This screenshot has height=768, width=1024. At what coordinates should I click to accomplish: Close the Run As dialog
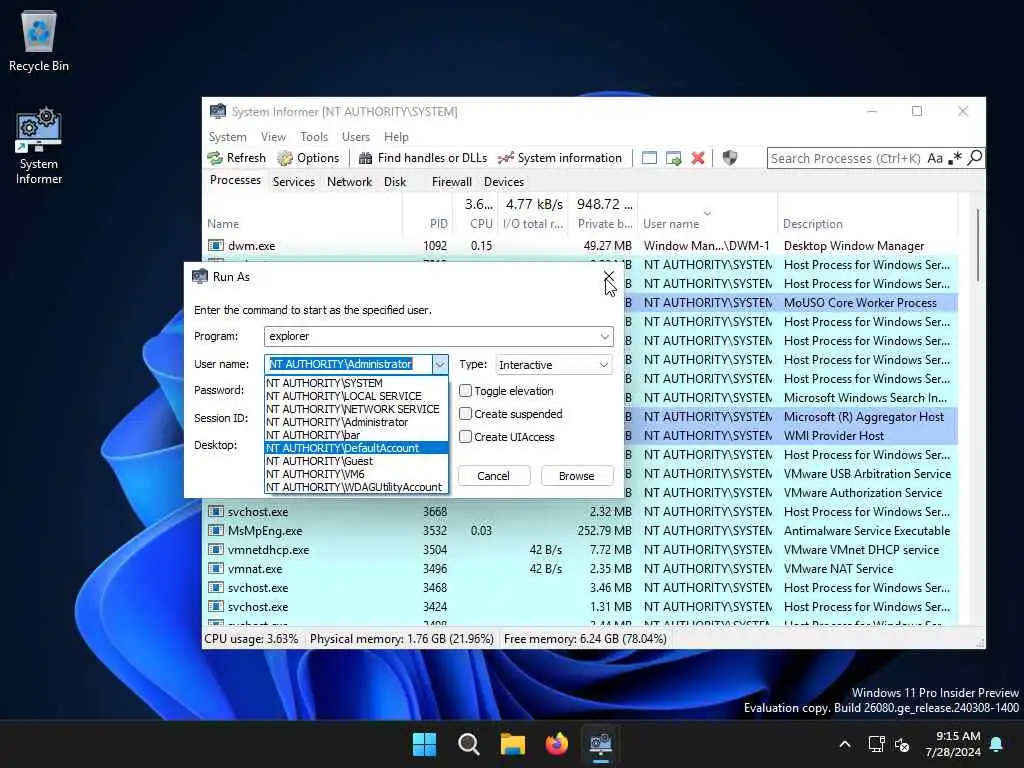[x=608, y=277]
